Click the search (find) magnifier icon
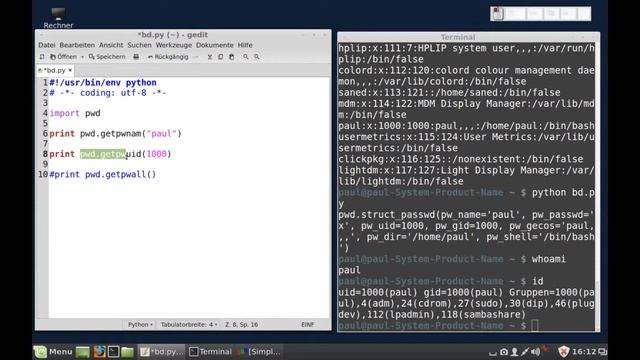This screenshot has width=640, height=360. pos(246,57)
